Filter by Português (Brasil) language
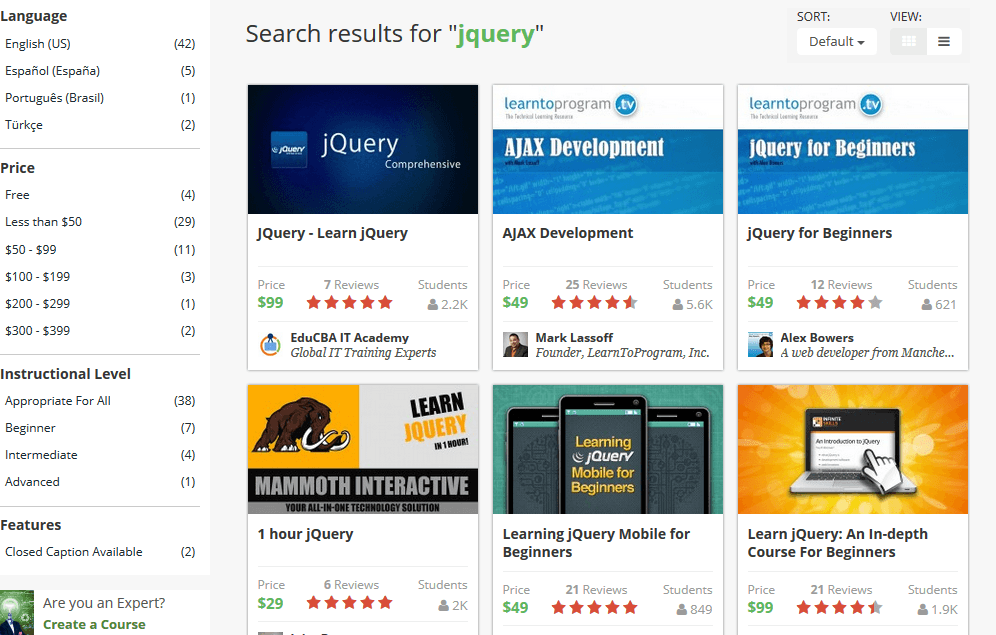The width and height of the screenshot is (996, 635). click(x=100, y=98)
